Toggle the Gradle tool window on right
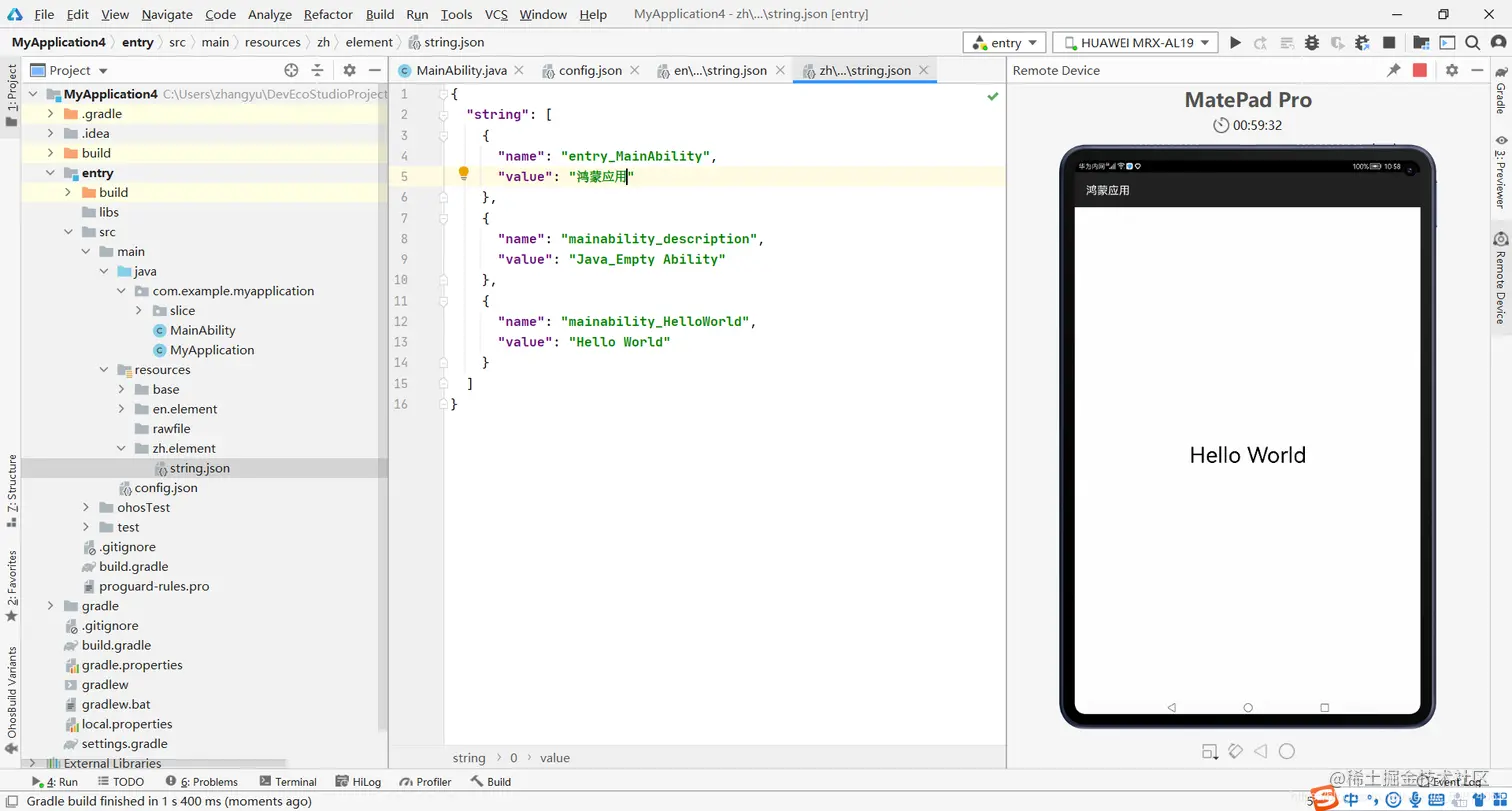The height and width of the screenshot is (811, 1512). 1501,92
